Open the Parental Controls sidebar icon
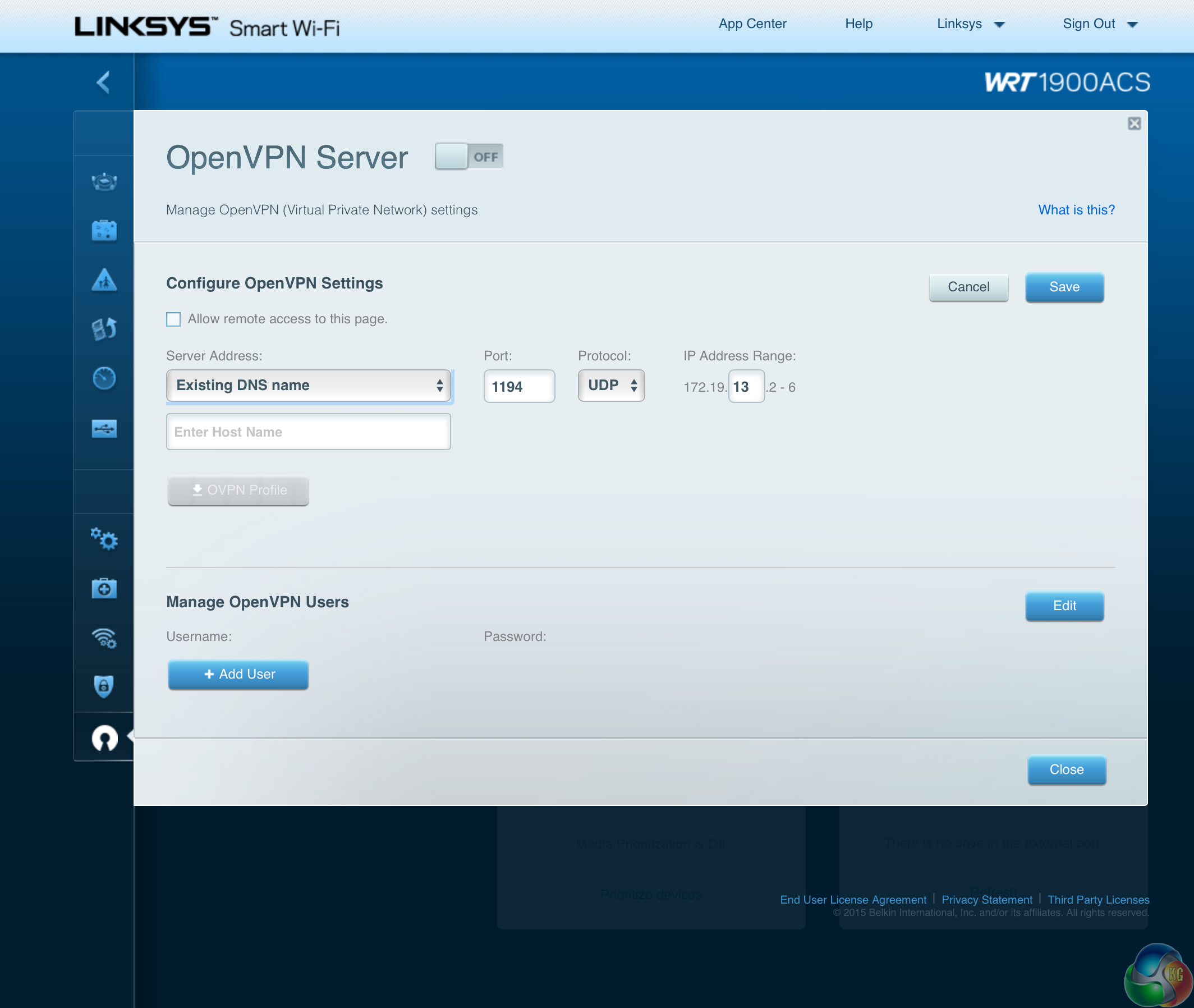The width and height of the screenshot is (1194, 1008). [104, 280]
